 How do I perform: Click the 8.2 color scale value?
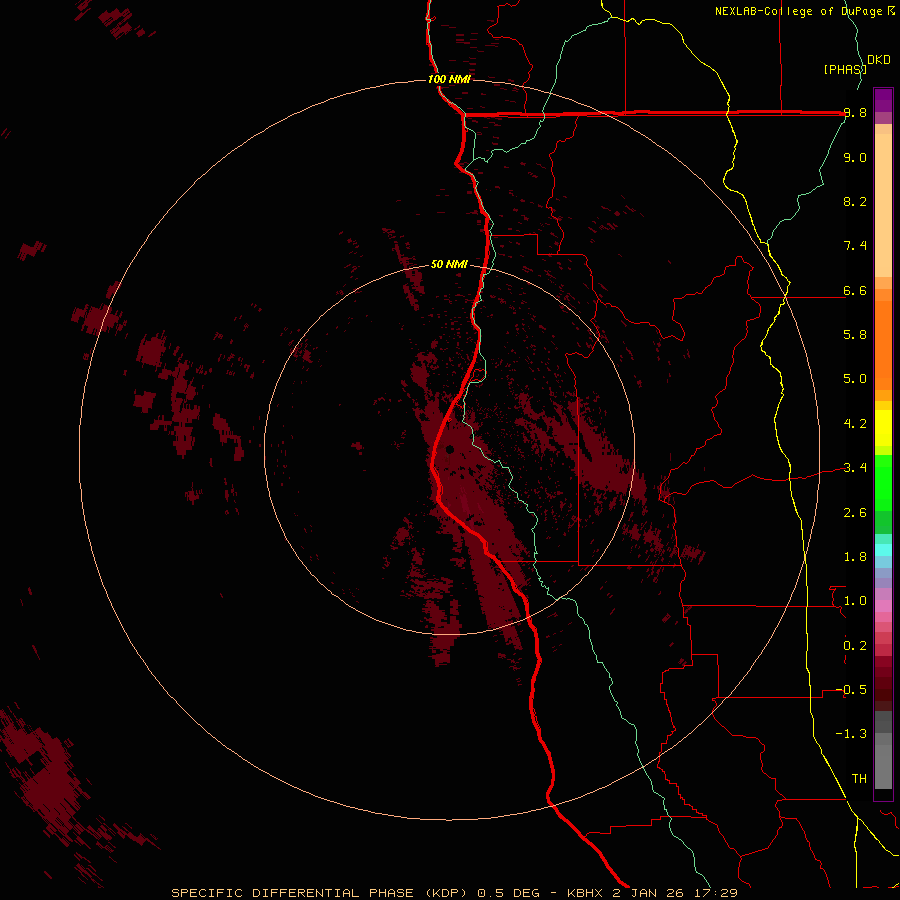tap(855, 201)
